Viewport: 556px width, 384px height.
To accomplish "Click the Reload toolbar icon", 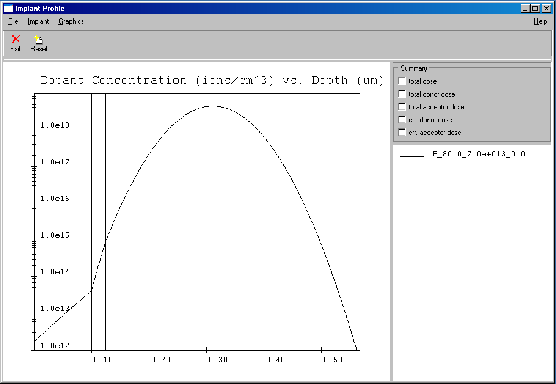I will [x=38, y=39].
